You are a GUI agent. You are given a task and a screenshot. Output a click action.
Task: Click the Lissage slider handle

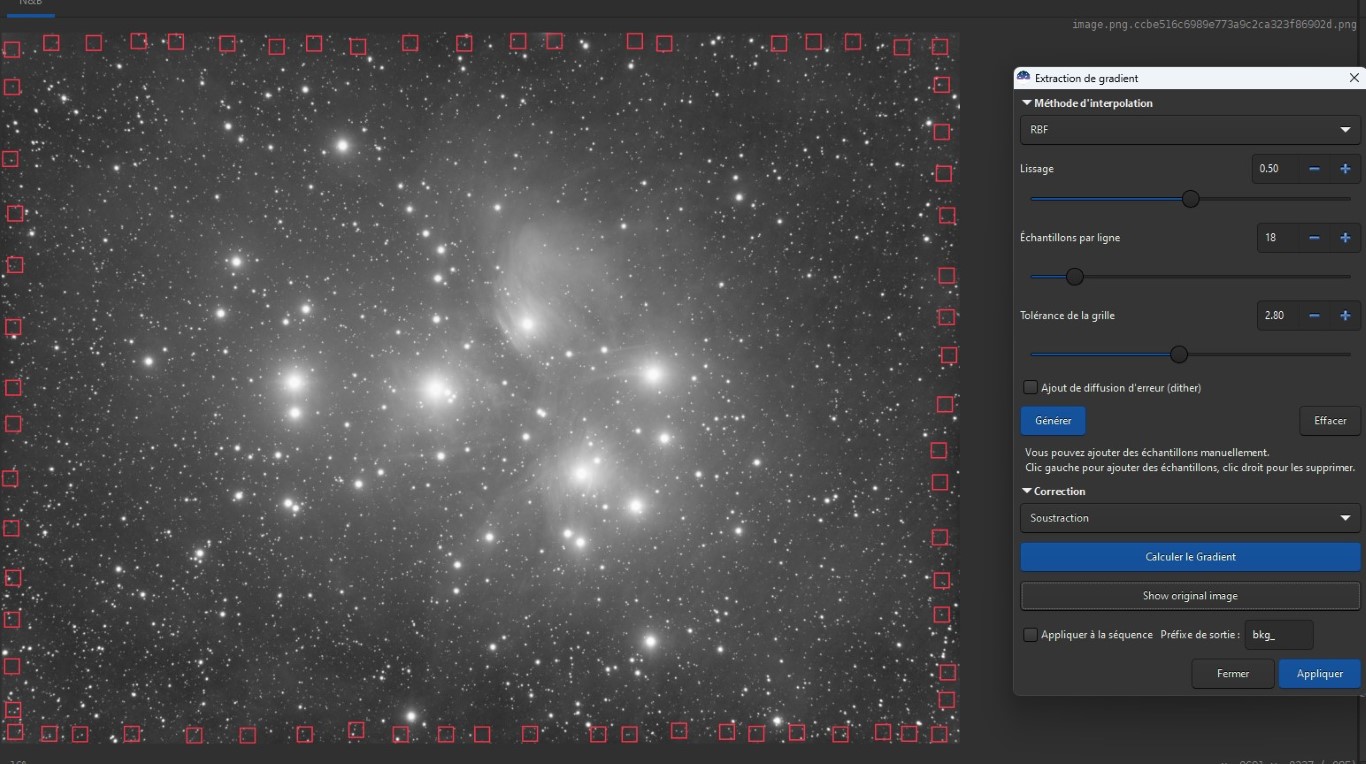pyautogui.click(x=1190, y=199)
